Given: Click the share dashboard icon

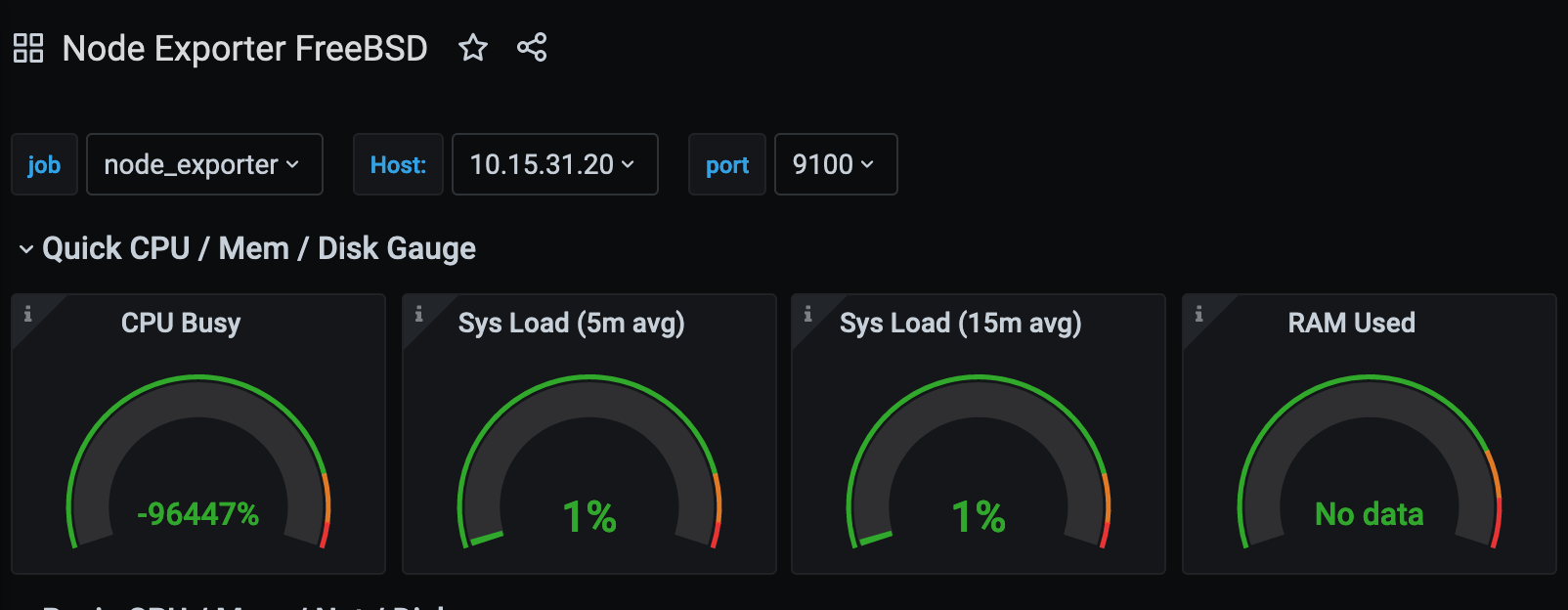Looking at the screenshot, I should (532, 47).
